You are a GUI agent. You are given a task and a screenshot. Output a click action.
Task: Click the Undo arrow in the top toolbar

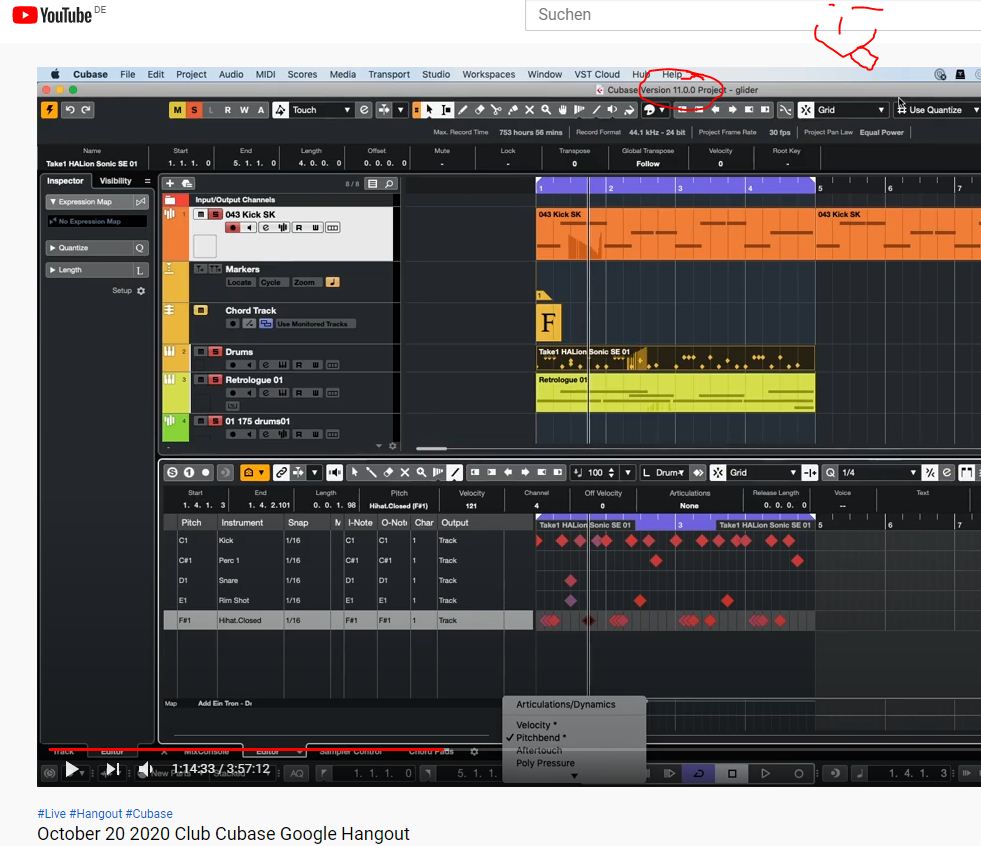pos(70,110)
